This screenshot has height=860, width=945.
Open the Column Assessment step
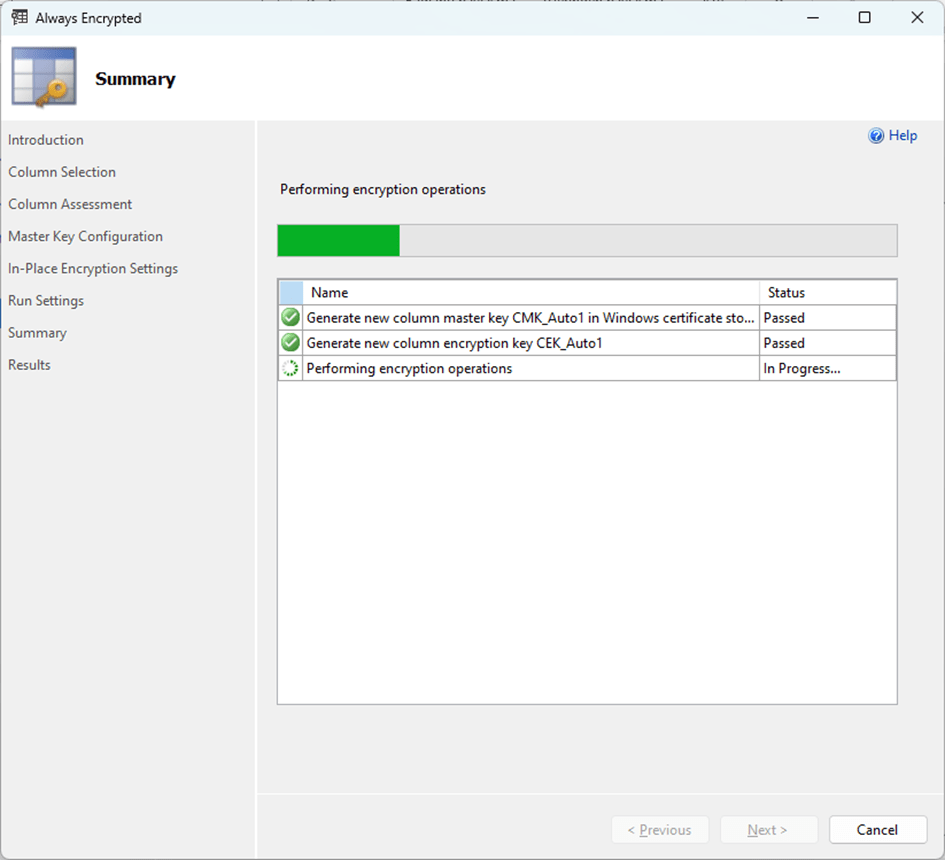70,204
